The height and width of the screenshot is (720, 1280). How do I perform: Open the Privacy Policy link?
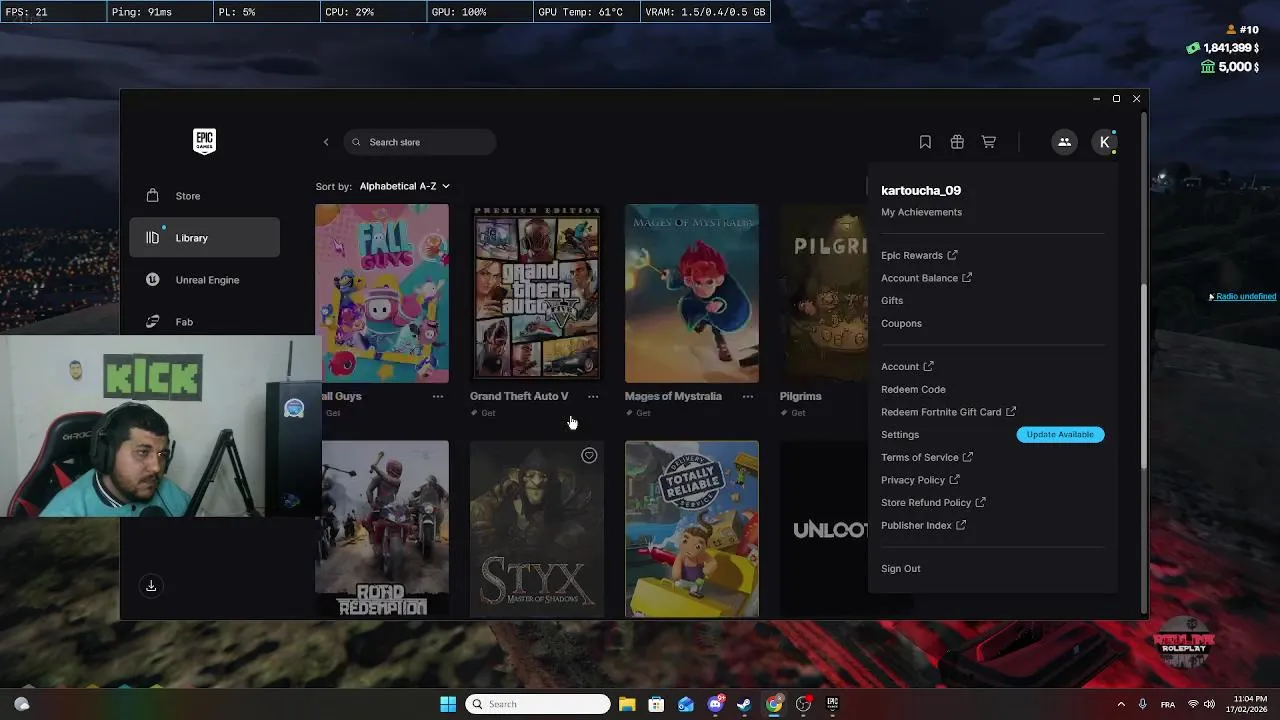click(920, 480)
